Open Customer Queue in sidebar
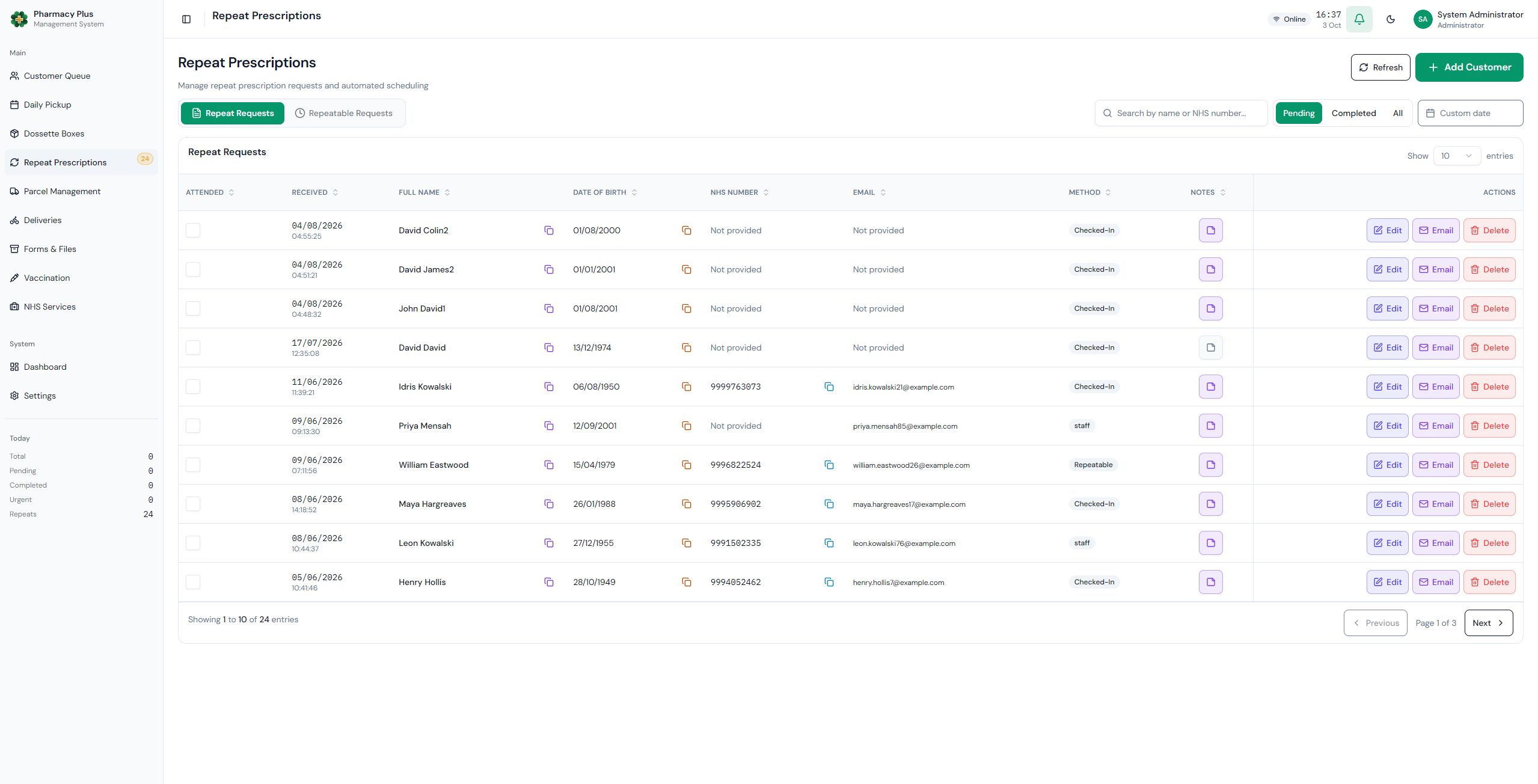This screenshot has width=1538, height=784. tap(81, 76)
